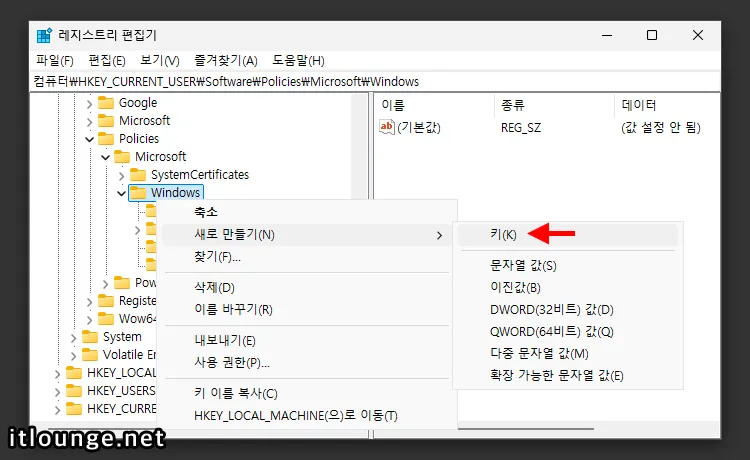The width and height of the screenshot is (750, 460).
Task: Click the Google folder icon
Action: tap(106, 103)
